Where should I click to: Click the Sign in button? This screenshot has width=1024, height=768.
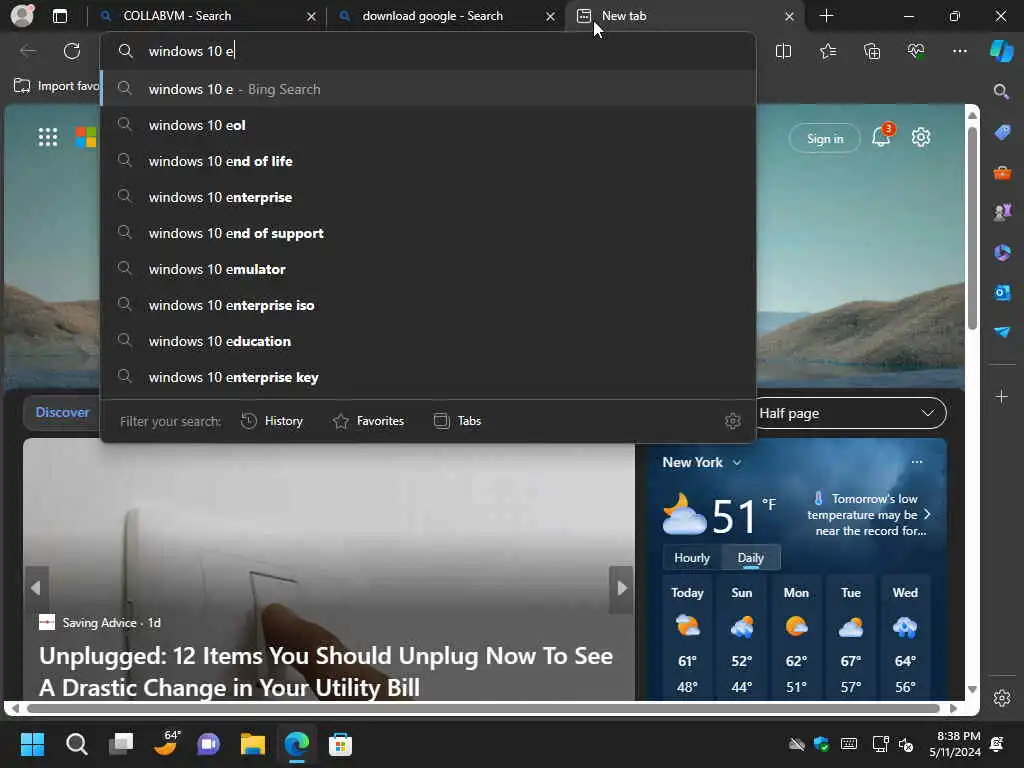pos(825,138)
